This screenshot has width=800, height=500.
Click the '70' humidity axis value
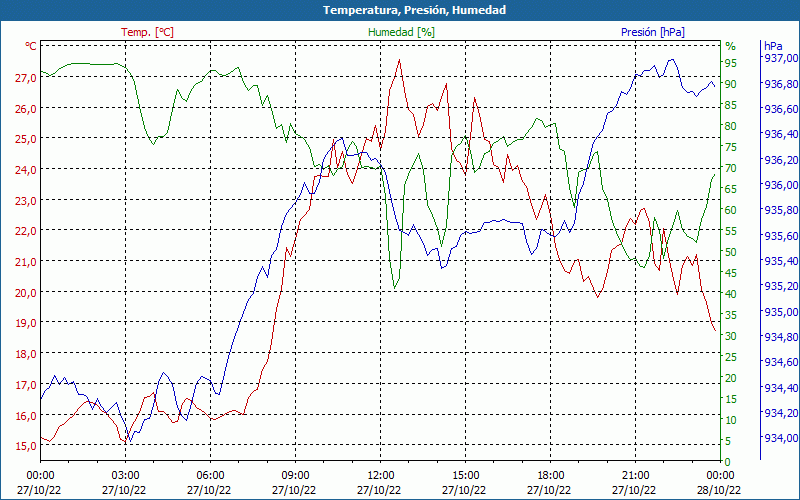pyautogui.click(x=731, y=168)
